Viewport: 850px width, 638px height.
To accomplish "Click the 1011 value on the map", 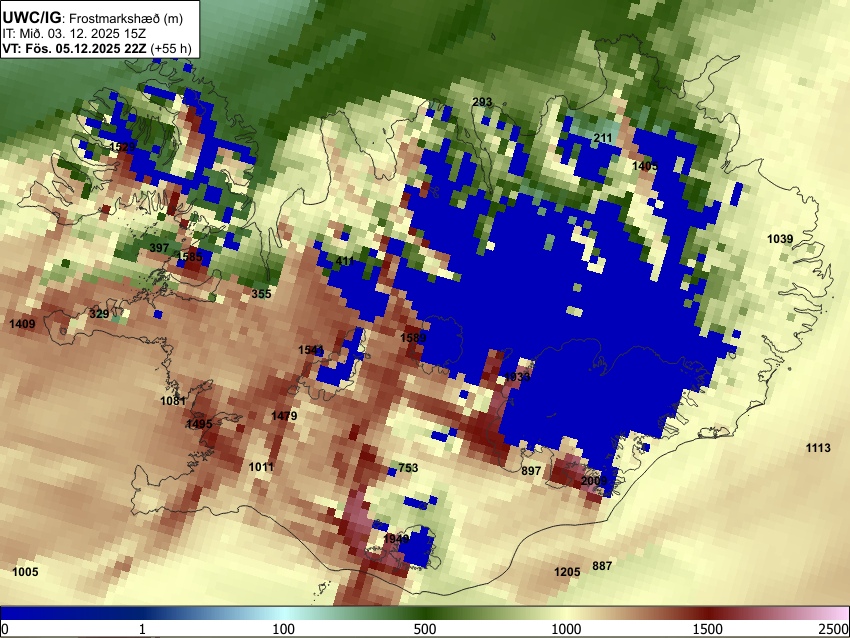I will click(x=261, y=467).
